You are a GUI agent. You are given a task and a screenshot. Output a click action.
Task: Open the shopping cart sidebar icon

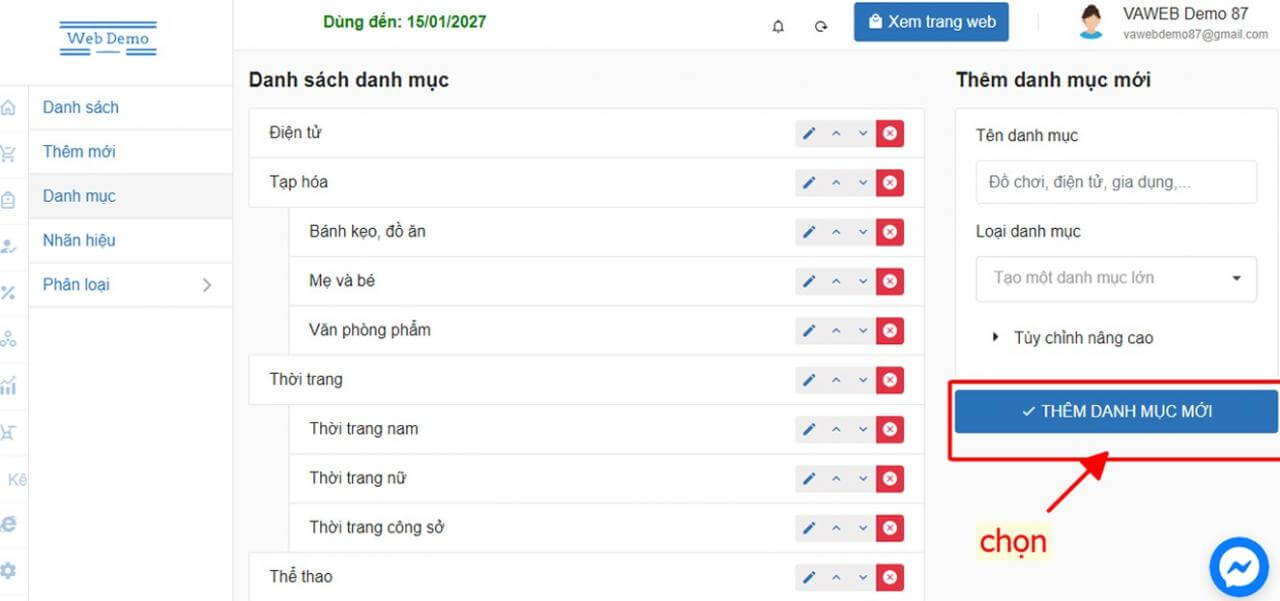click(9, 153)
